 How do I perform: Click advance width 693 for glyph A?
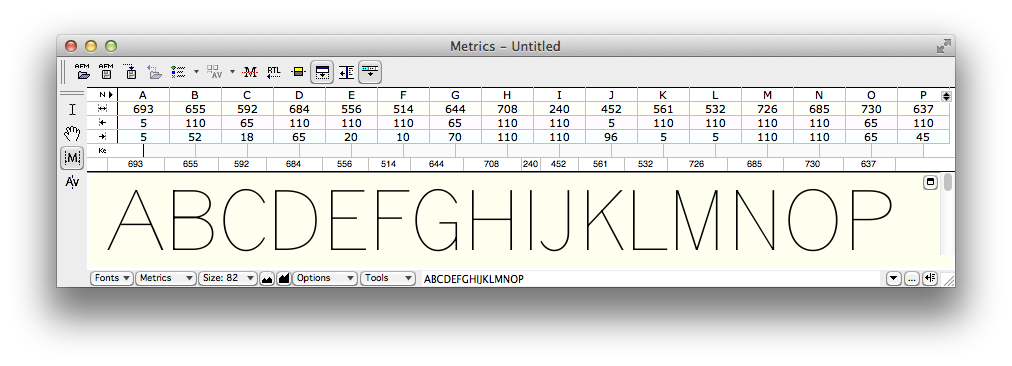pos(143,109)
